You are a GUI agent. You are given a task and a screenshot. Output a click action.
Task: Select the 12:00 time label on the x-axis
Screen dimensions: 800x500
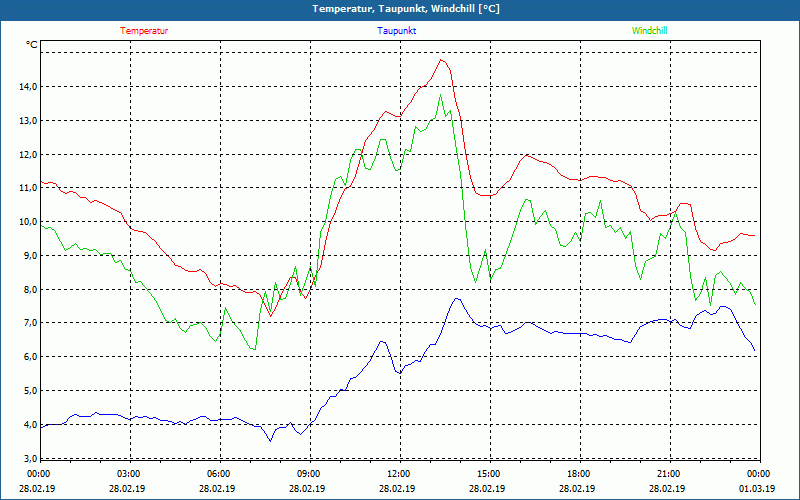[x=398, y=474]
